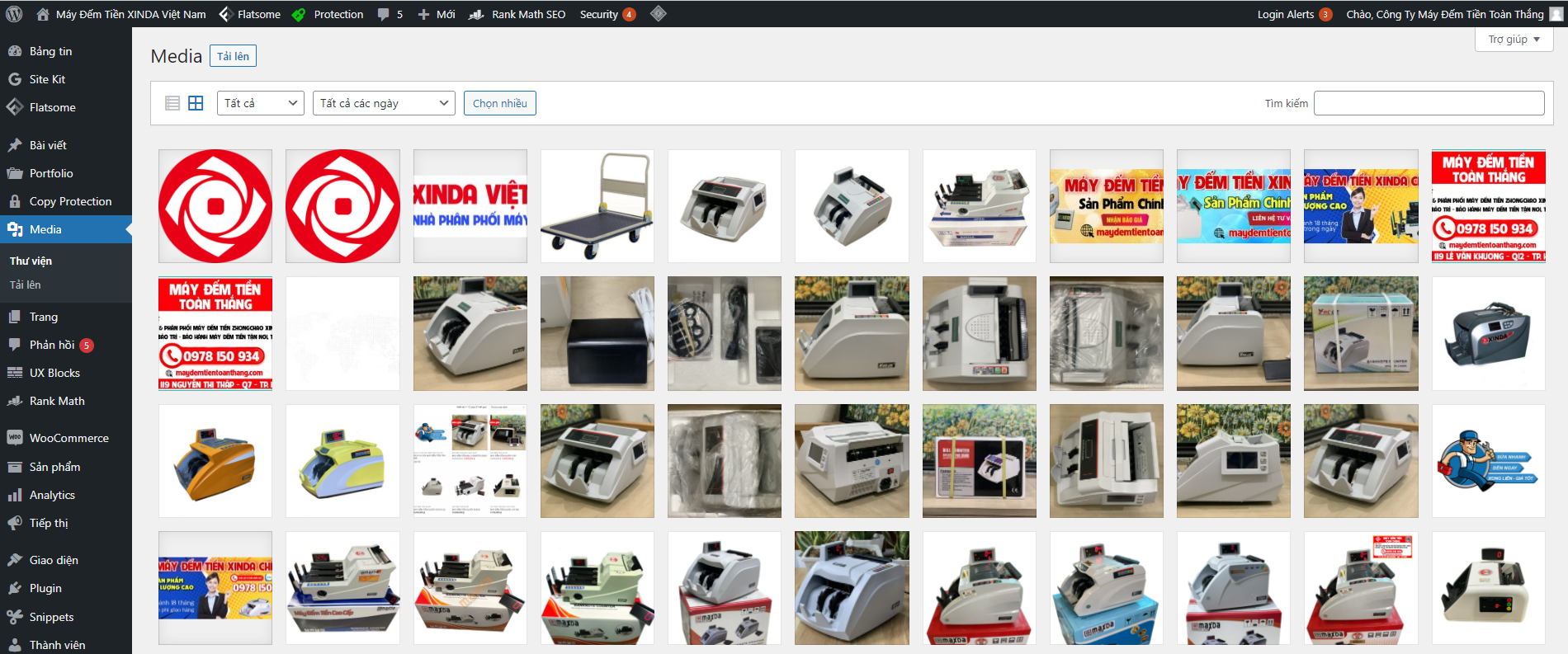Click the Snippets scissors icon
This screenshot has height=654, width=1568.
[x=15, y=617]
